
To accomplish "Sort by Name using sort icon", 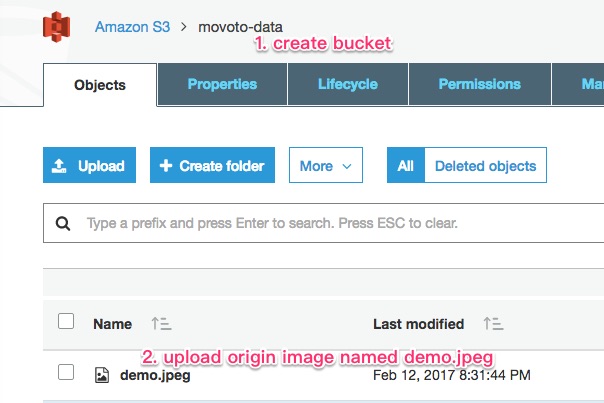I will 161,324.
